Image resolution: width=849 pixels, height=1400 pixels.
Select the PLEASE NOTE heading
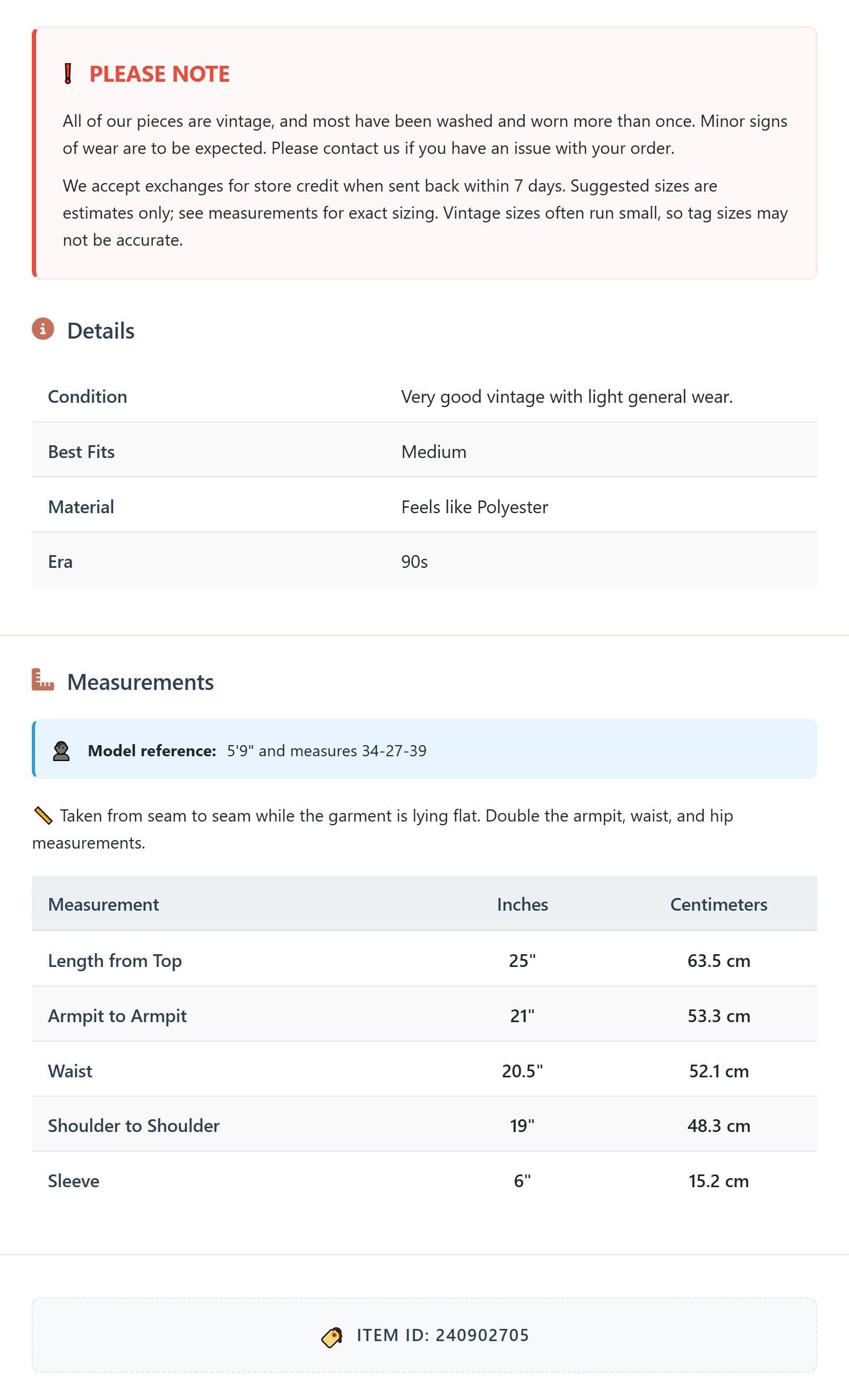(160, 74)
